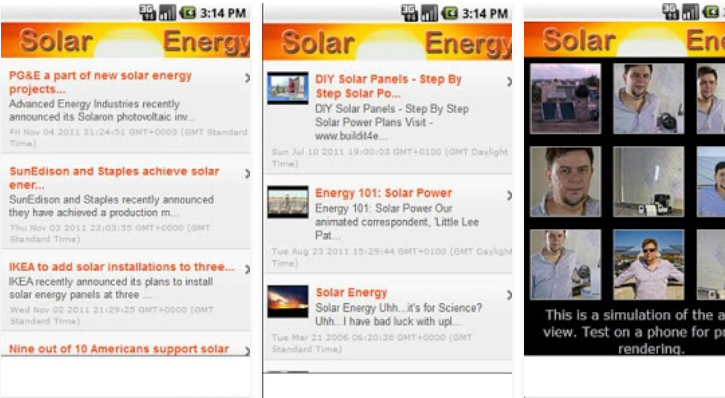
Task: Open the 'Nine out of 10 Americans support solar' article
Action: click(x=119, y=349)
